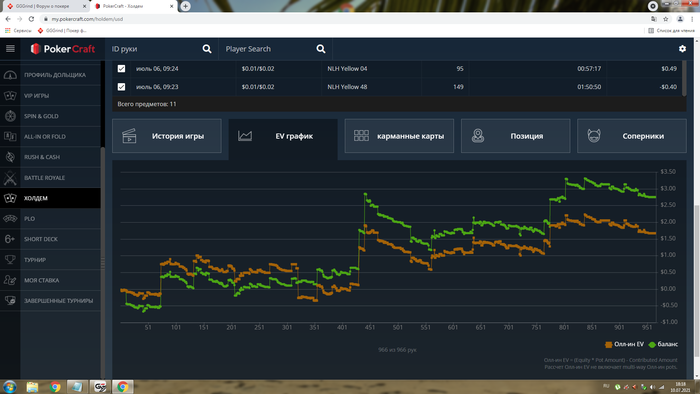This screenshot has width=700, height=394.
Task: Click the Турнир trophy icon
Action: (10, 260)
